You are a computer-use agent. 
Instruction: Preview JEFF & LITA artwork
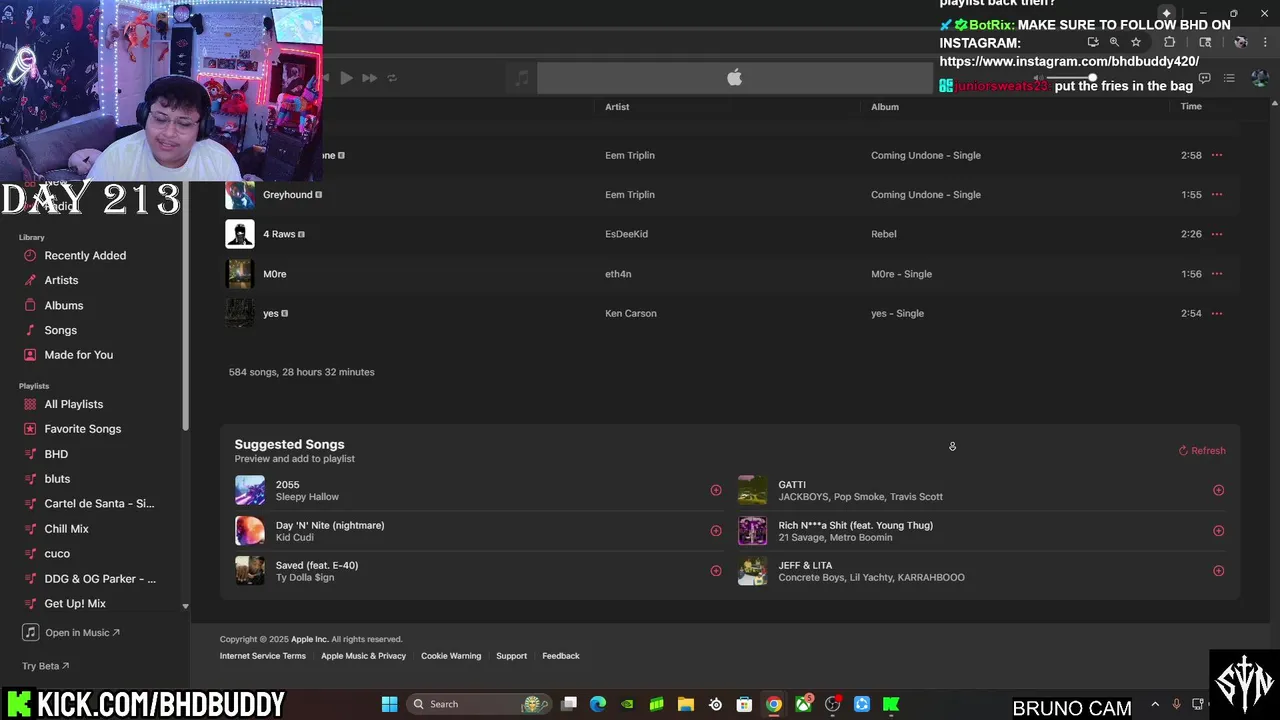[753, 571]
